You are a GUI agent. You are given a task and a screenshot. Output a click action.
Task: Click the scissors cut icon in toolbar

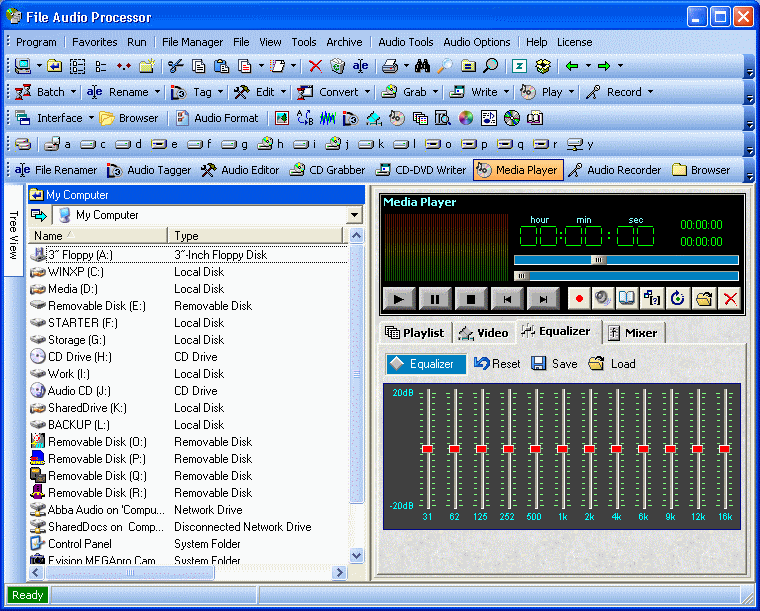click(176, 66)
